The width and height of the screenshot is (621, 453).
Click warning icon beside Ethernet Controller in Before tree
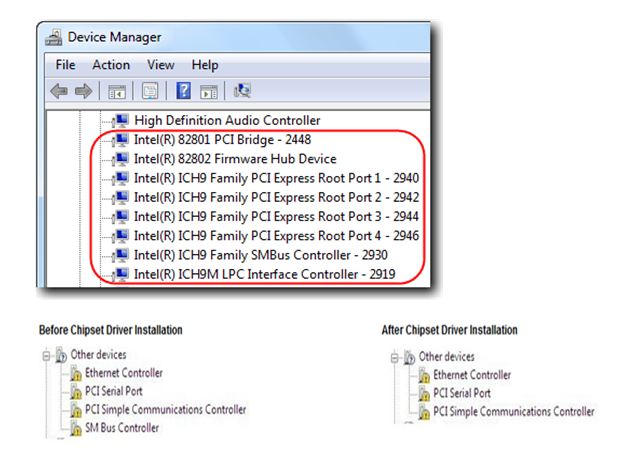76,373
